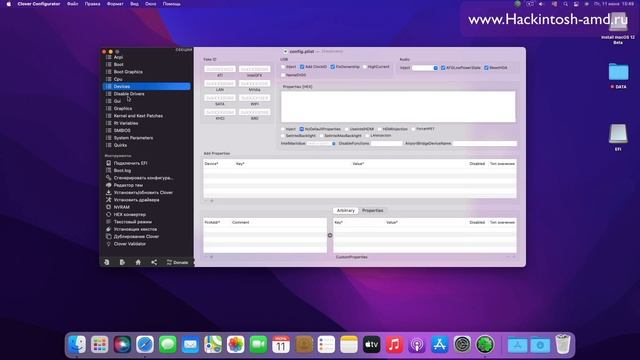Image resolution: width=640 pixels, height=360 pixels.
Task: Toggle USB Inject checkbox
Action: [x=283, y=67]
